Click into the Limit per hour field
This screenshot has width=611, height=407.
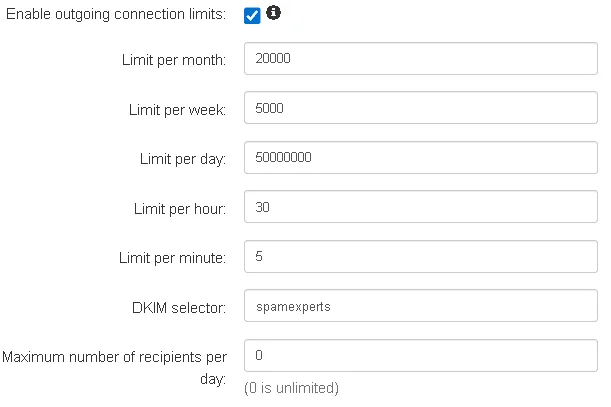421,208
